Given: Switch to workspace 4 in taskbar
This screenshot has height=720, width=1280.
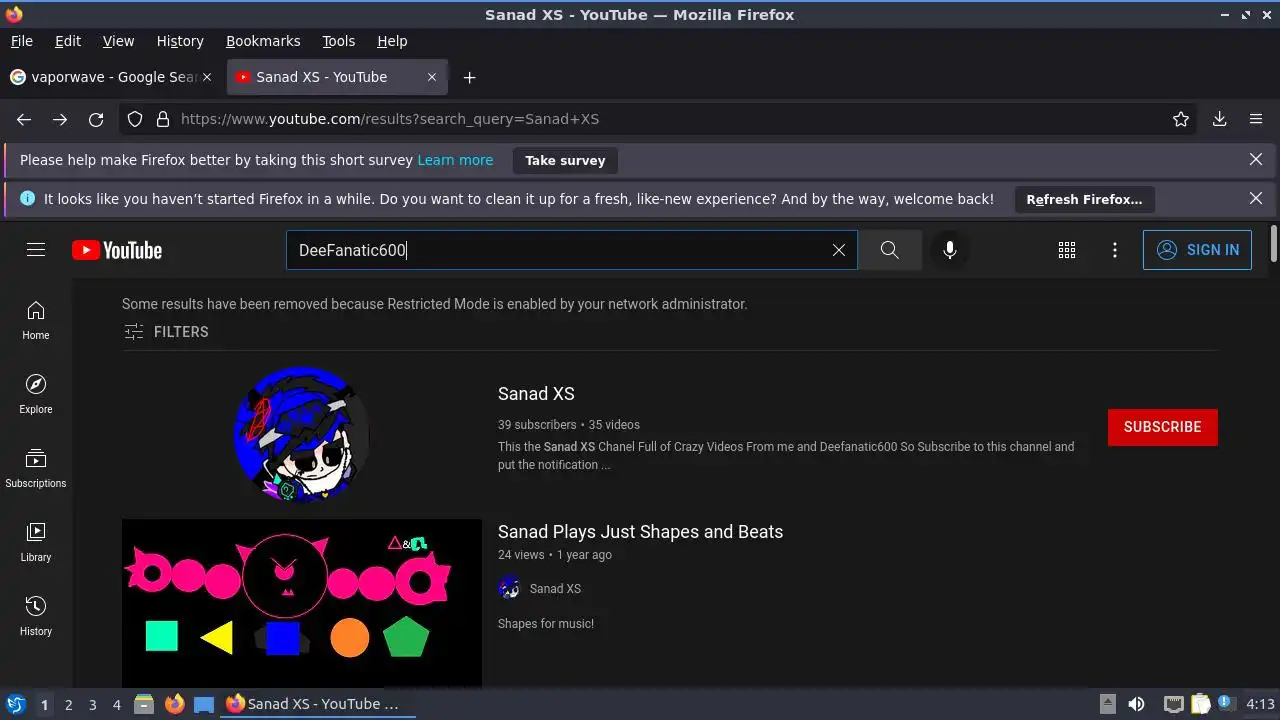Looking at the screenshot, I should [x=117, y=705].
